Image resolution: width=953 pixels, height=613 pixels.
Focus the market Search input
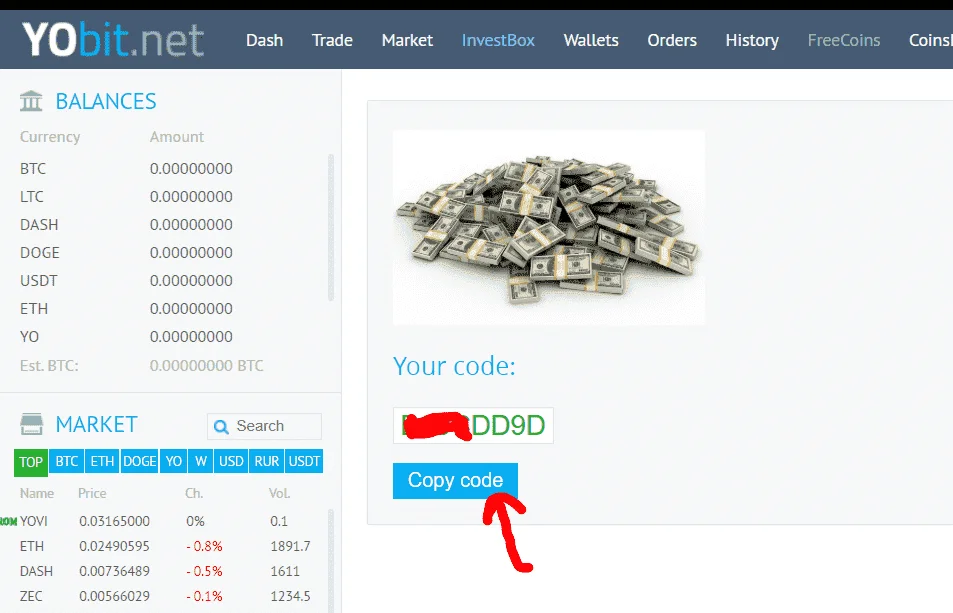(x=264, y=426)
